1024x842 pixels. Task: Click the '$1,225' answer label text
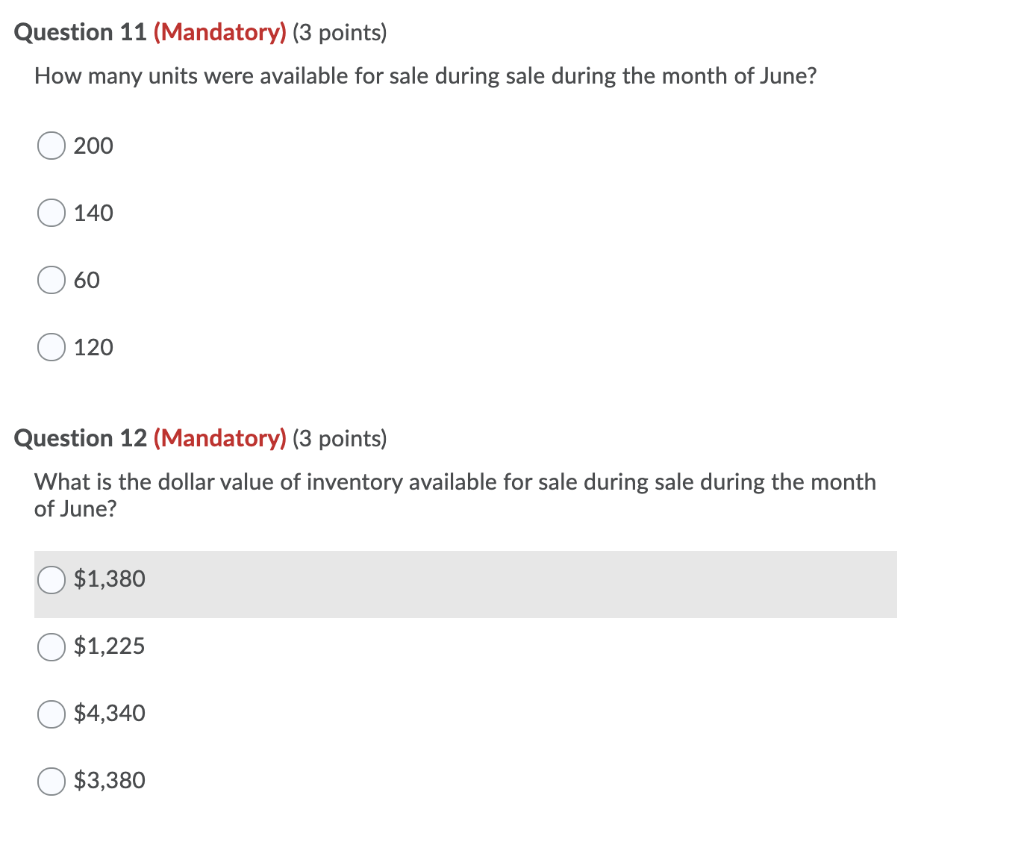pyautogui.click(x=109, y=646)
